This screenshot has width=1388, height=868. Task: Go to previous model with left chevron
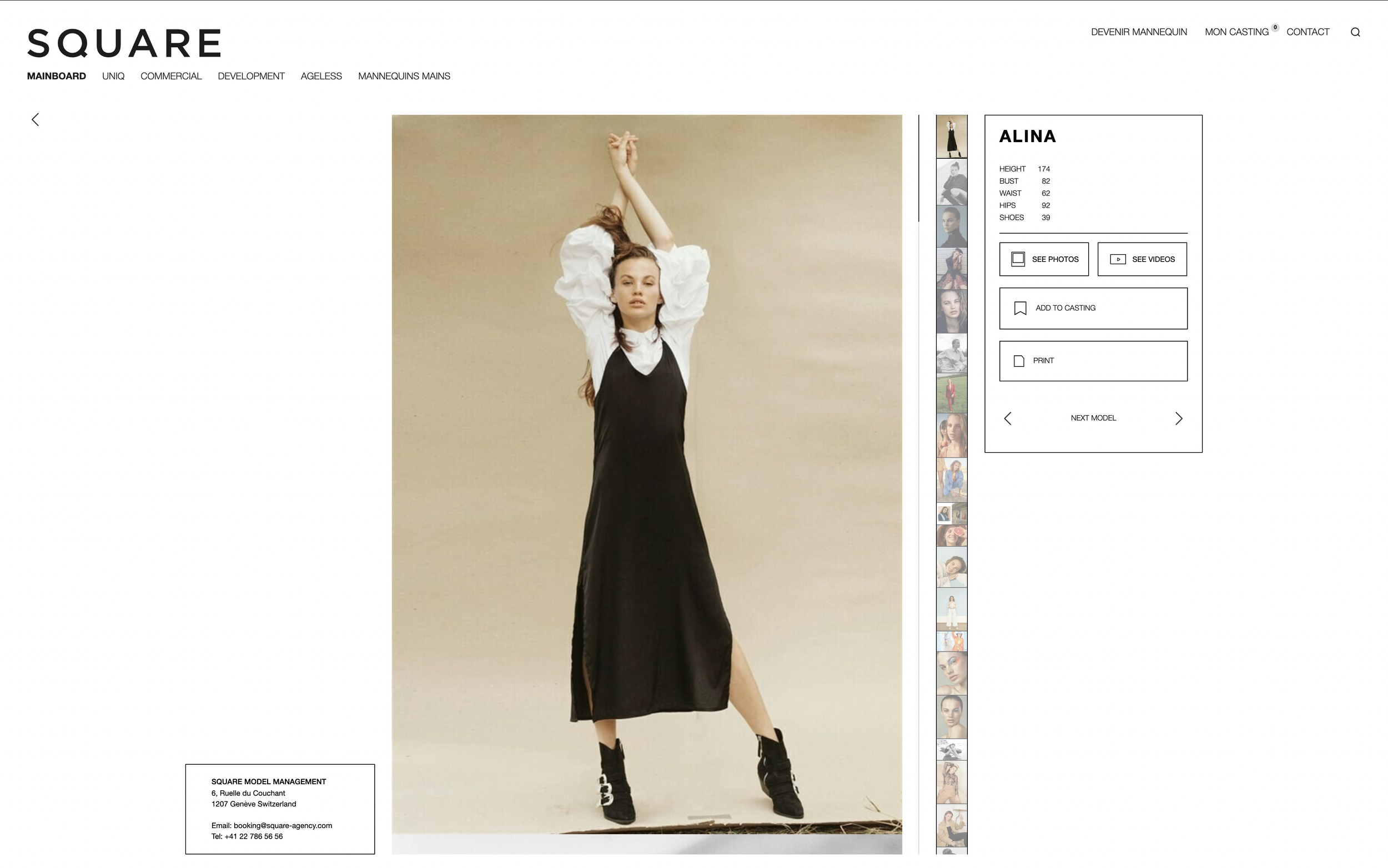point(1007,418)
